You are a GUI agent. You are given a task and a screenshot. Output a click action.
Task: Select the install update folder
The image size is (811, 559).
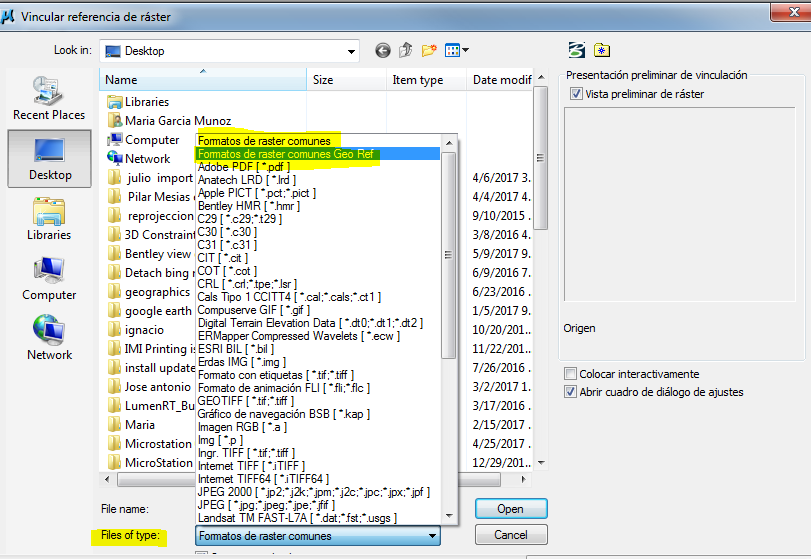[151, 368]
